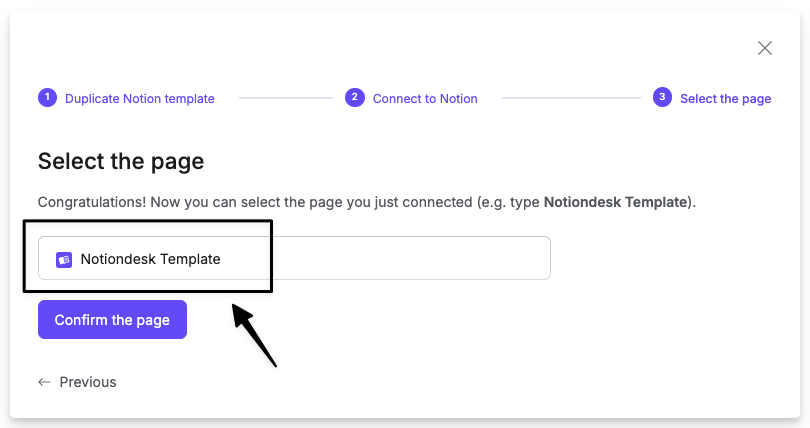The height and width of the screenshot is (428, 810).
Task: Click the large 'Select the page' heading
Action: click(x=121, y=162)
